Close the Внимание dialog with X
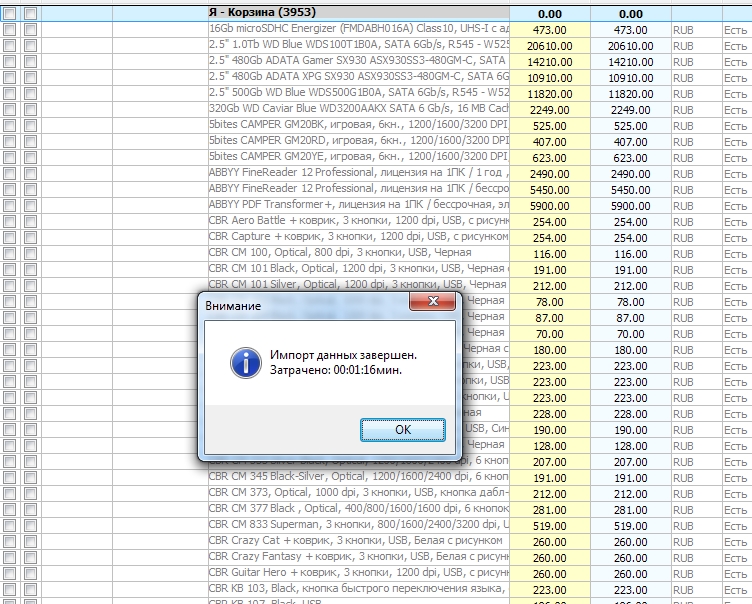The image size is (752, 604). pyautogui.click(x=433, y=301)
